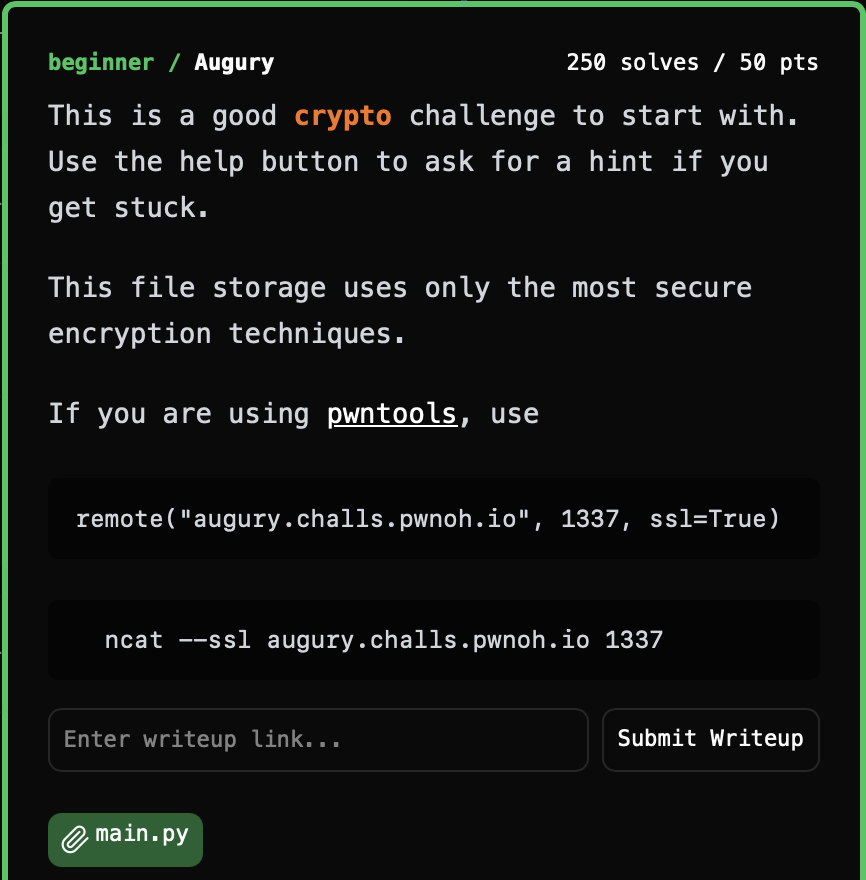Click the Augury challenge title
The width and height of the screenshot is (866, 880).
pyautogui.click(x=234, y=63)
